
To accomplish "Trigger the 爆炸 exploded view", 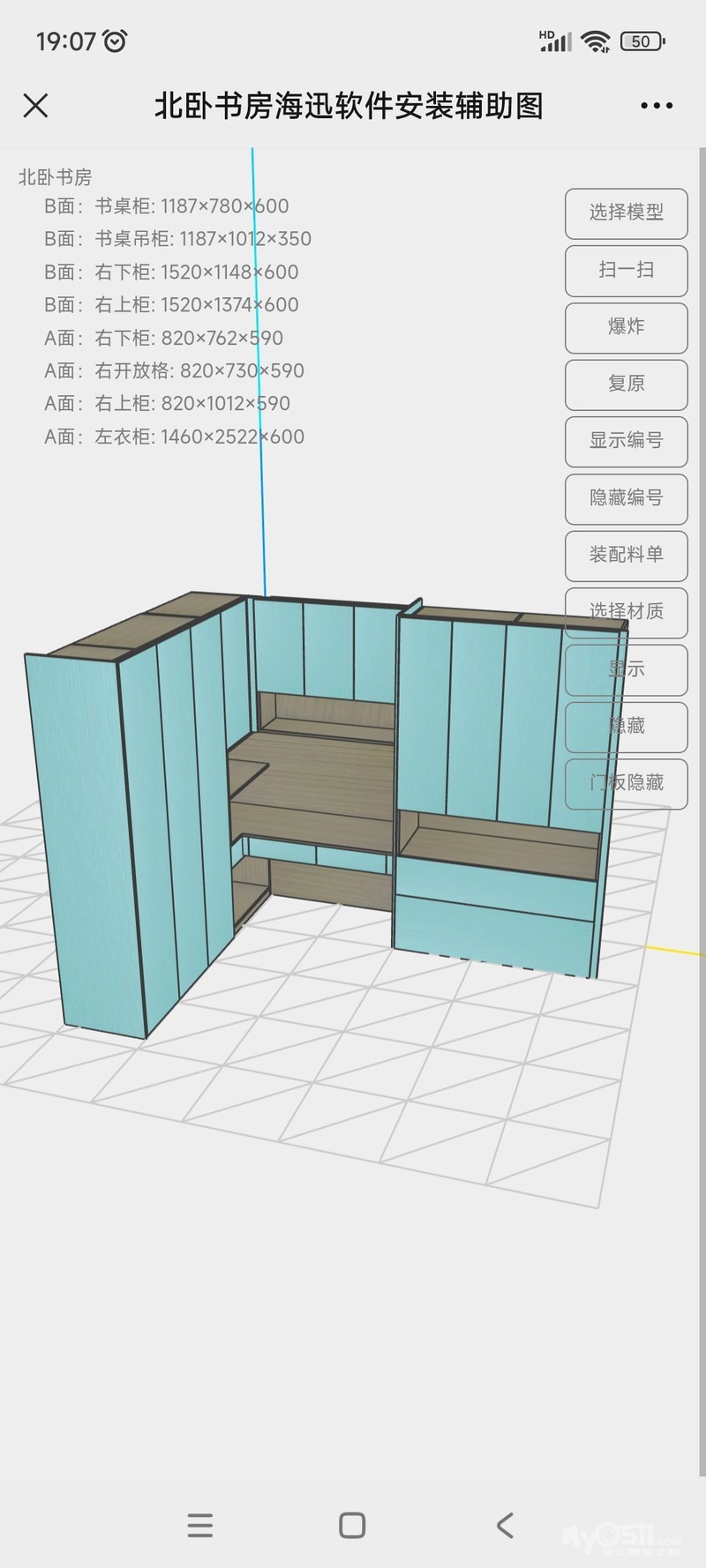I will point(626,327).
